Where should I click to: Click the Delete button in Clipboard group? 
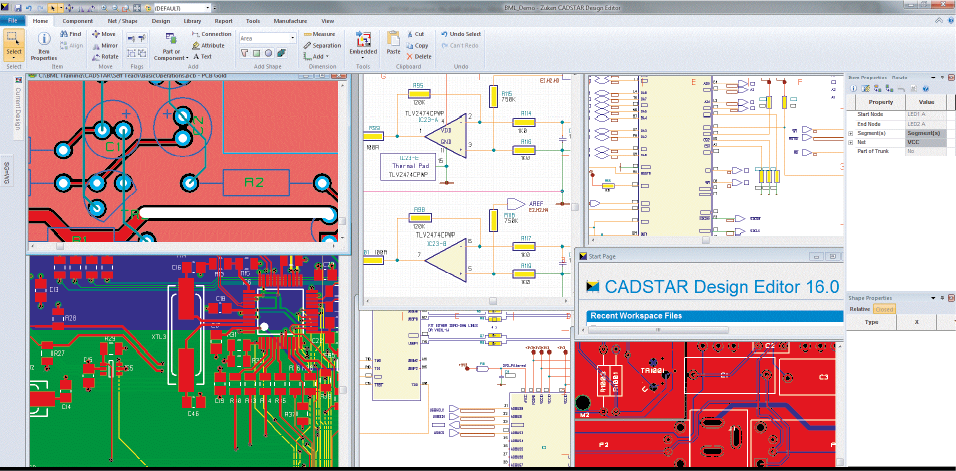420,57
